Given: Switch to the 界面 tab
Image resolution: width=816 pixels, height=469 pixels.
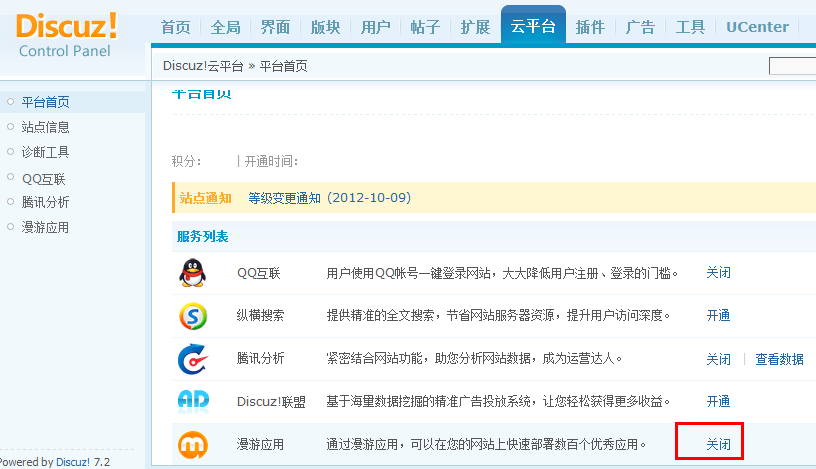Looking at the screenshot, I should tap(275, 27).
